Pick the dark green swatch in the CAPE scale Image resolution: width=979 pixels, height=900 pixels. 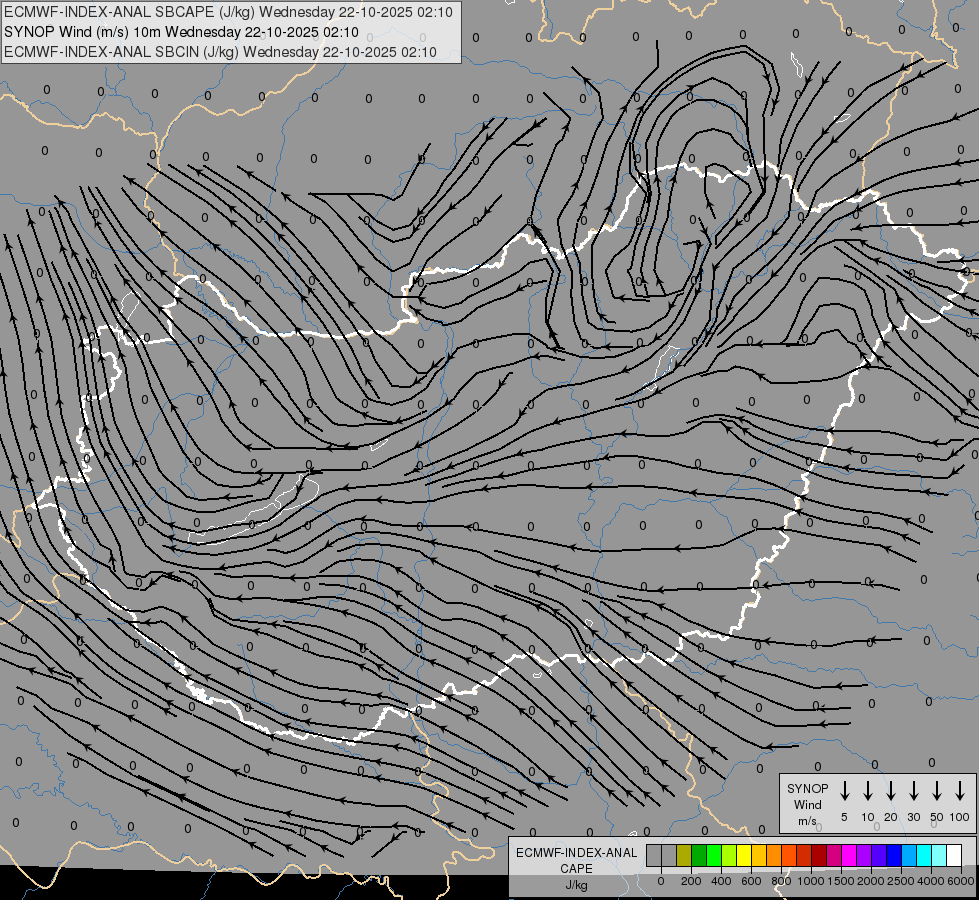coord(699,855)
